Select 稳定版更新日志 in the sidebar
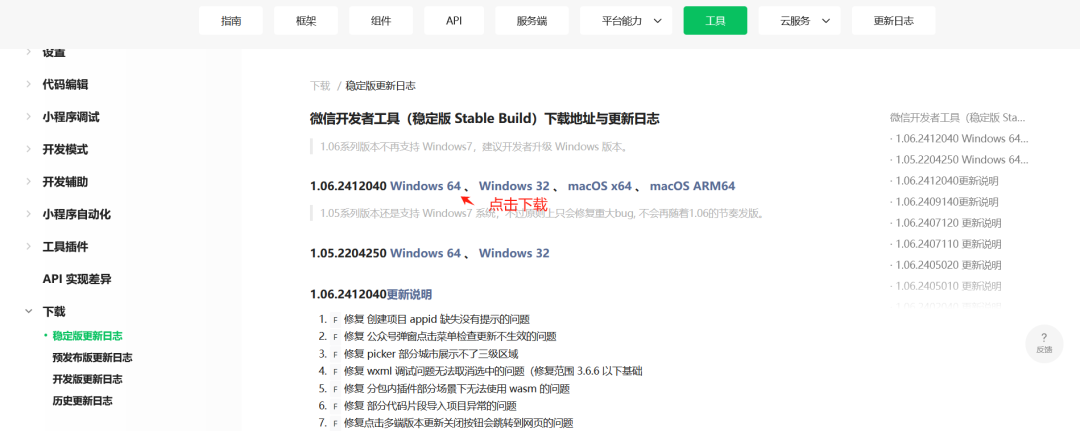 87,336
